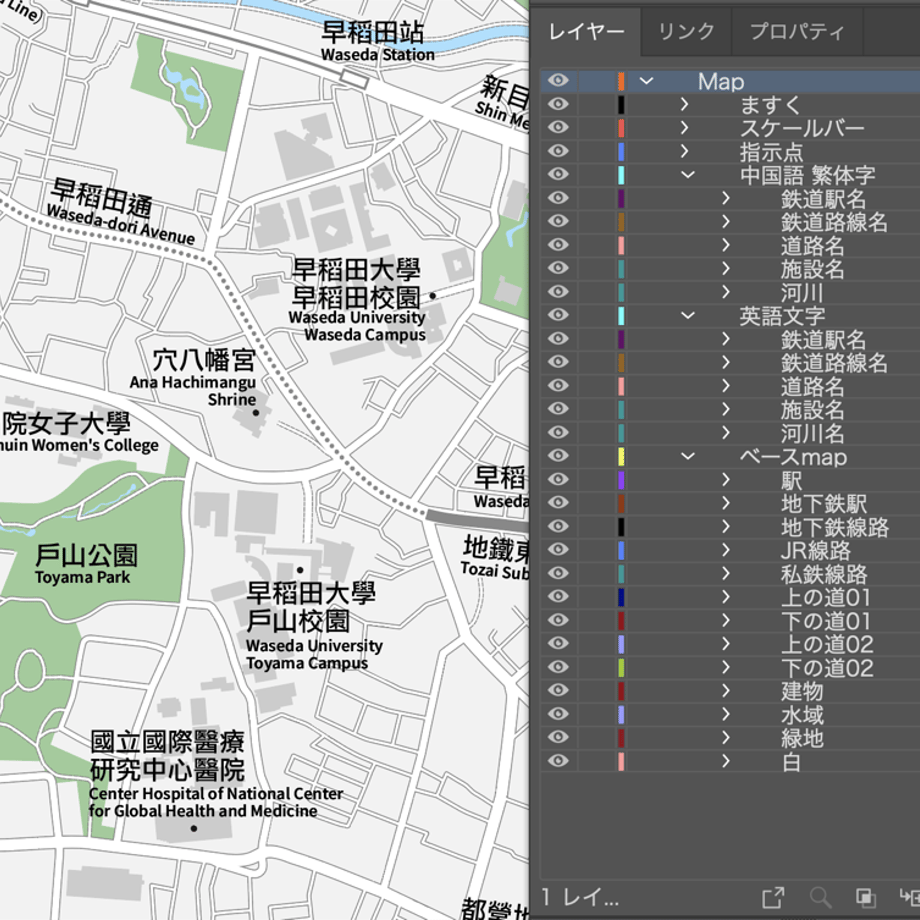Click the '1 レイ...' layer count text
The image size is (920, 920).
pos(580,897)
